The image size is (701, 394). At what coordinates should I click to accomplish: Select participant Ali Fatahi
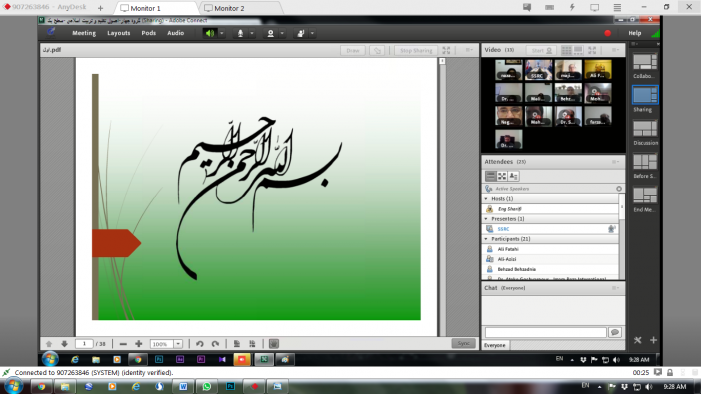[550, 249]
